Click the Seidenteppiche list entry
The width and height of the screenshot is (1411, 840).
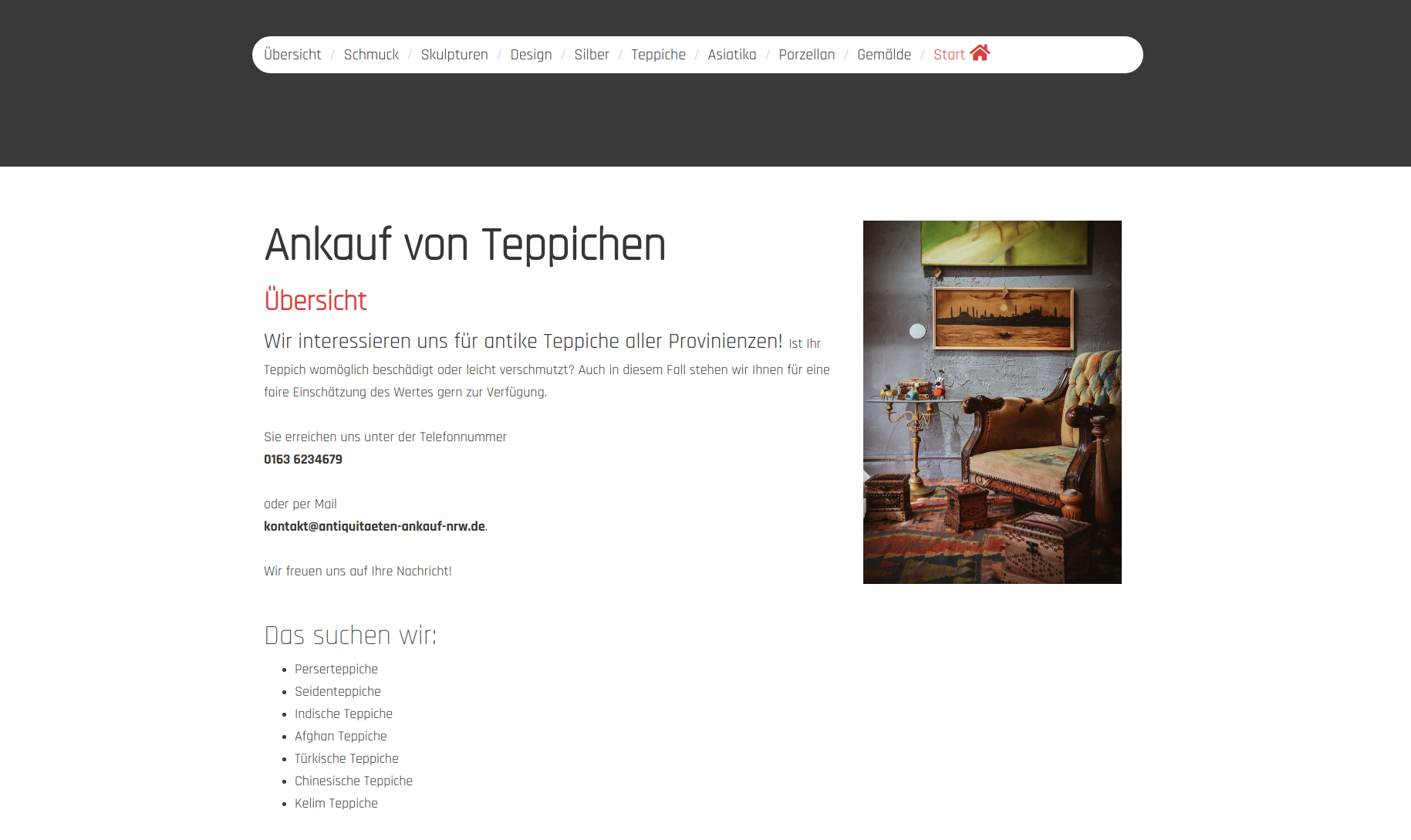[x=338, y=691]
